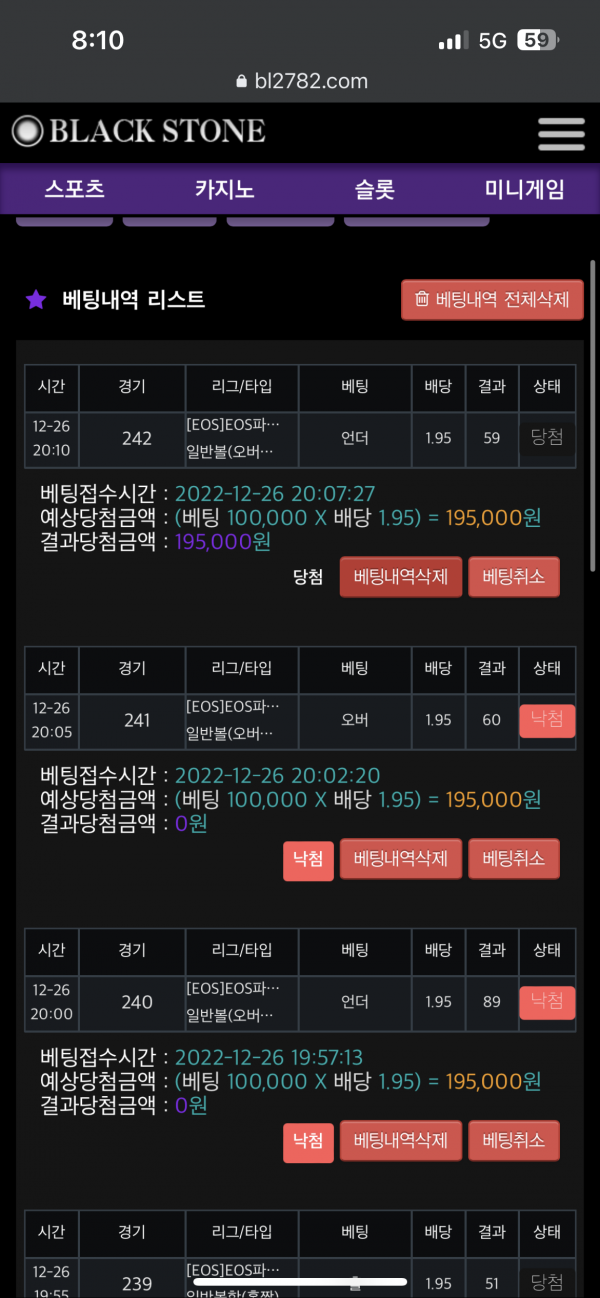600x1298 pixels.
Task: Delete bet history for round 241
Action: pos(400,858)
